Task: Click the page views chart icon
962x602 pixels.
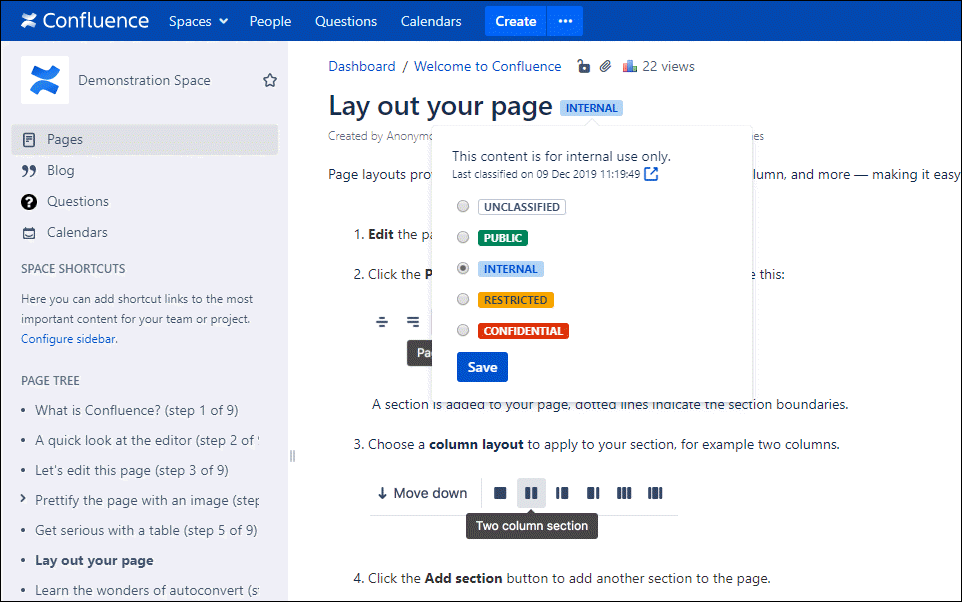Action: [629, 67]
